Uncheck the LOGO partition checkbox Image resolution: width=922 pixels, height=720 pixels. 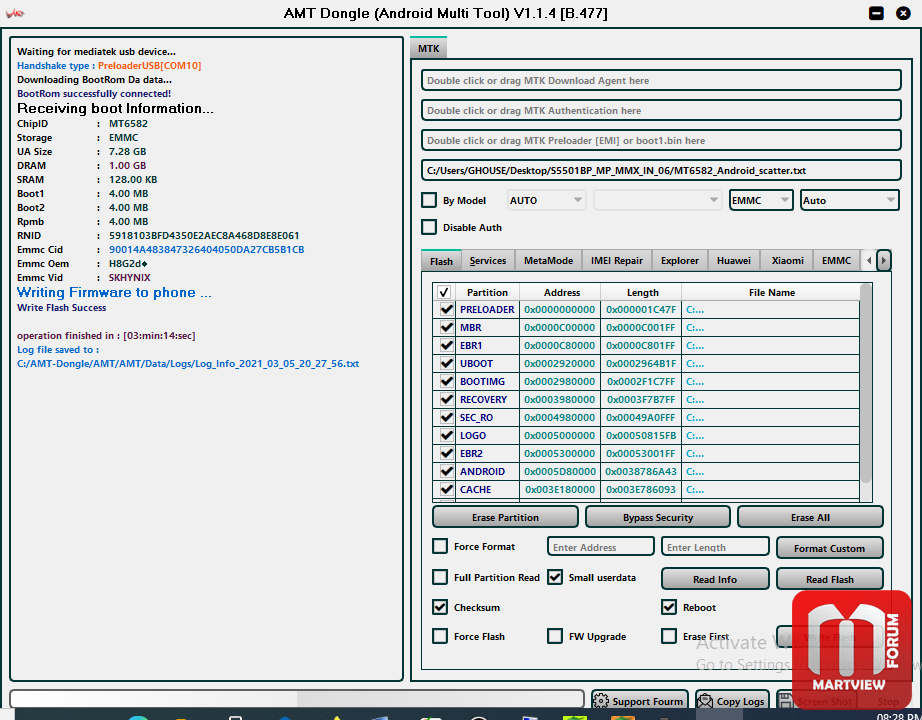446,435
